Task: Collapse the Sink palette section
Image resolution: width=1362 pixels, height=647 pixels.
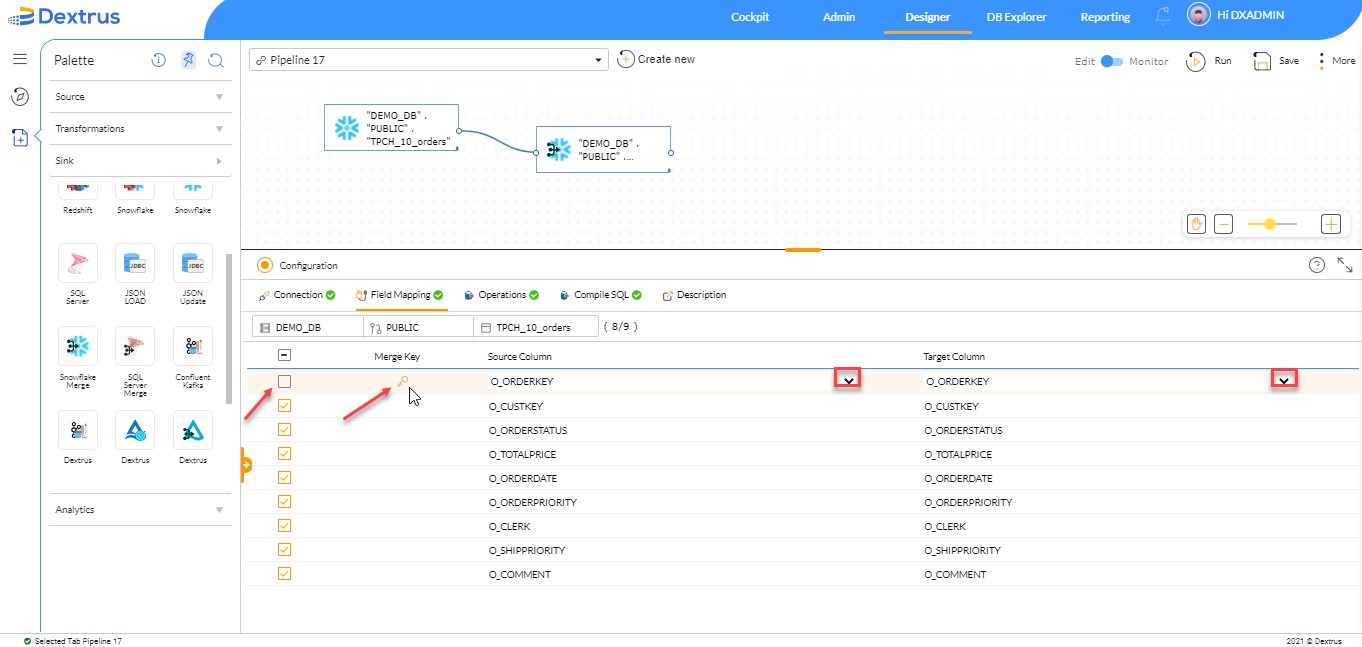Action: [140, 161]
